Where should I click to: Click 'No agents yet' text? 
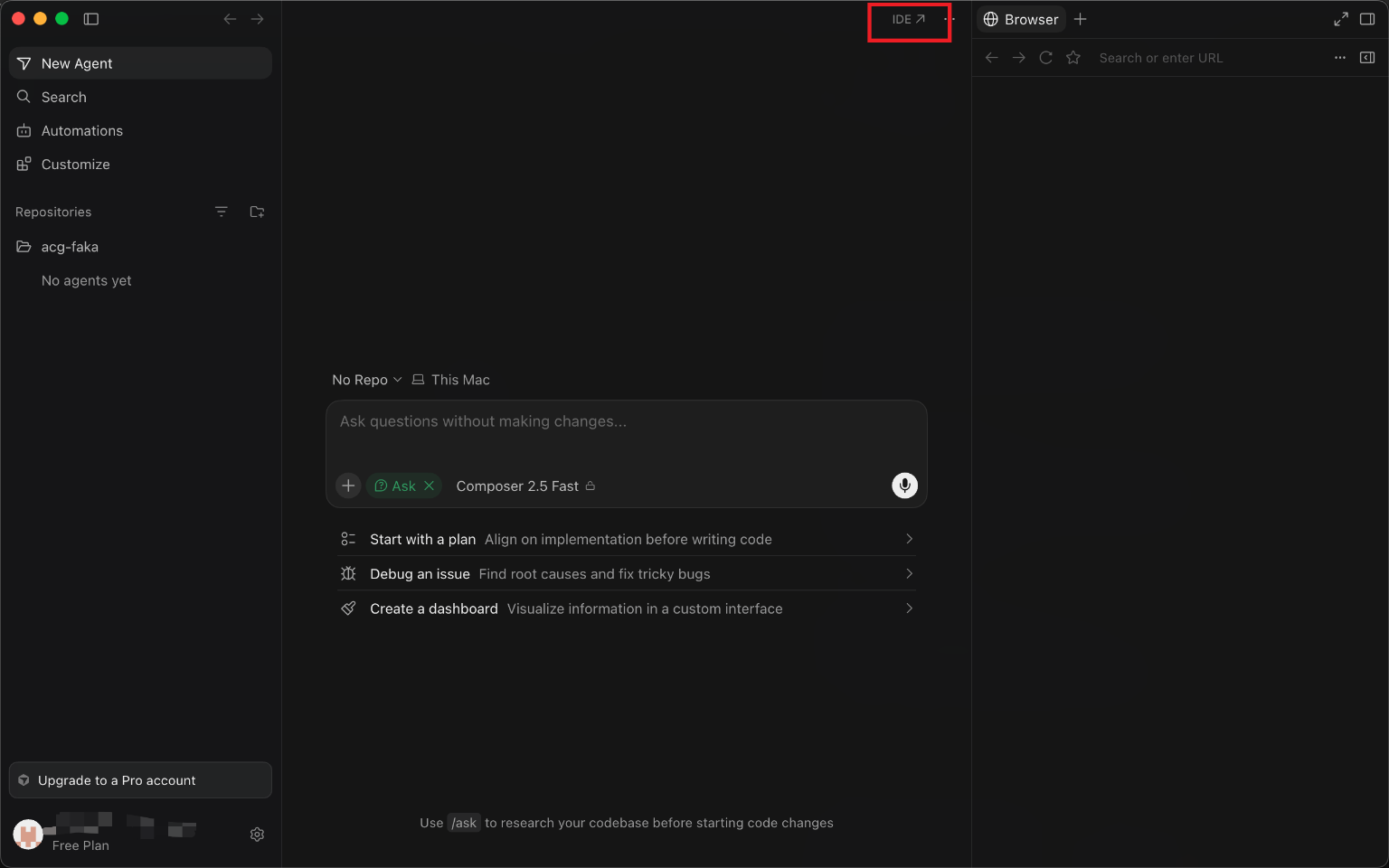87,281
